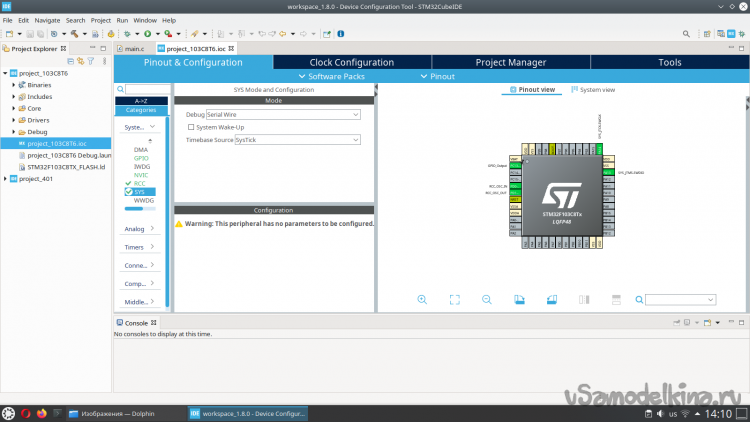
Task: Enable the System Wake-Up checkbox
Action: click(x=191, y=127)
